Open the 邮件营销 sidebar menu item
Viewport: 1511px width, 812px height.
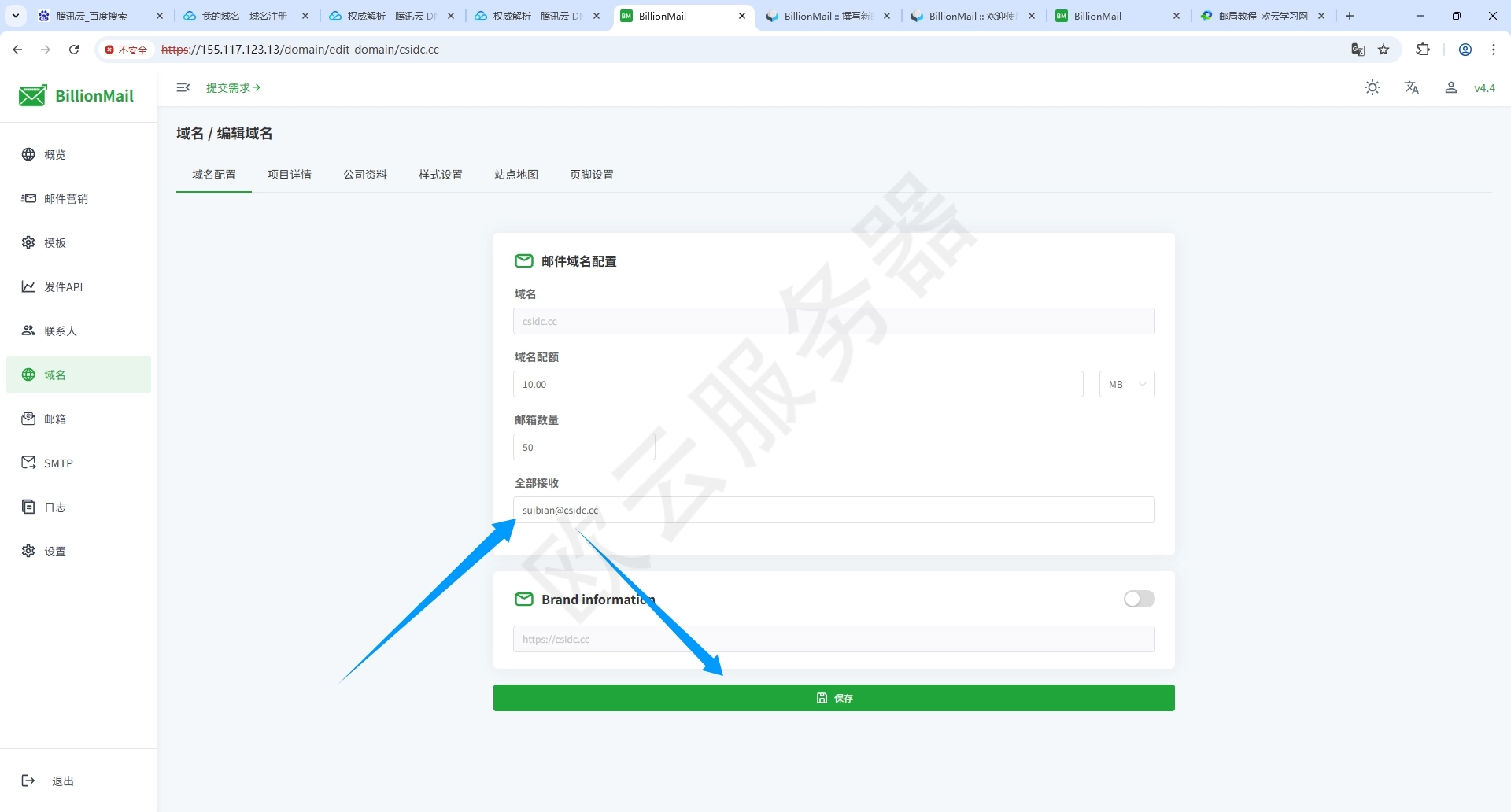point(79,198)
